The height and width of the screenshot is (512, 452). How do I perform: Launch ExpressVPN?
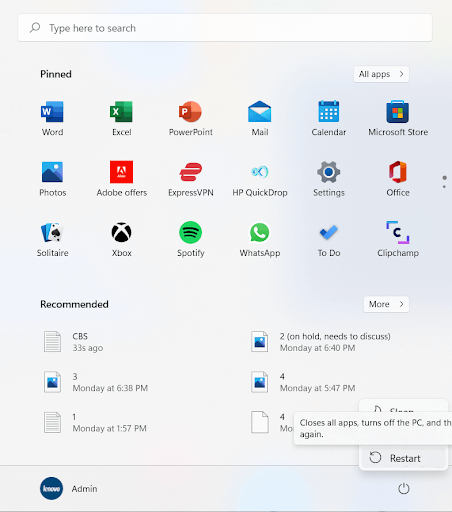pos(190,179)
